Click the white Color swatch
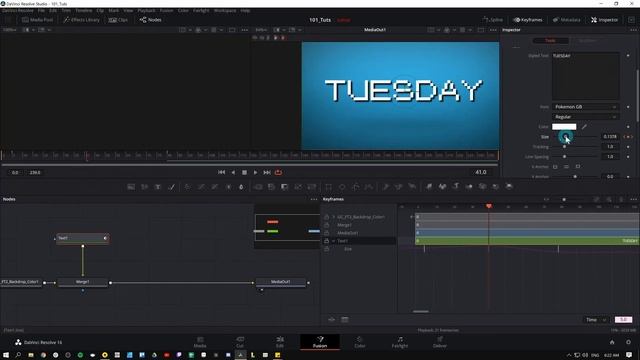 point(564,127)
